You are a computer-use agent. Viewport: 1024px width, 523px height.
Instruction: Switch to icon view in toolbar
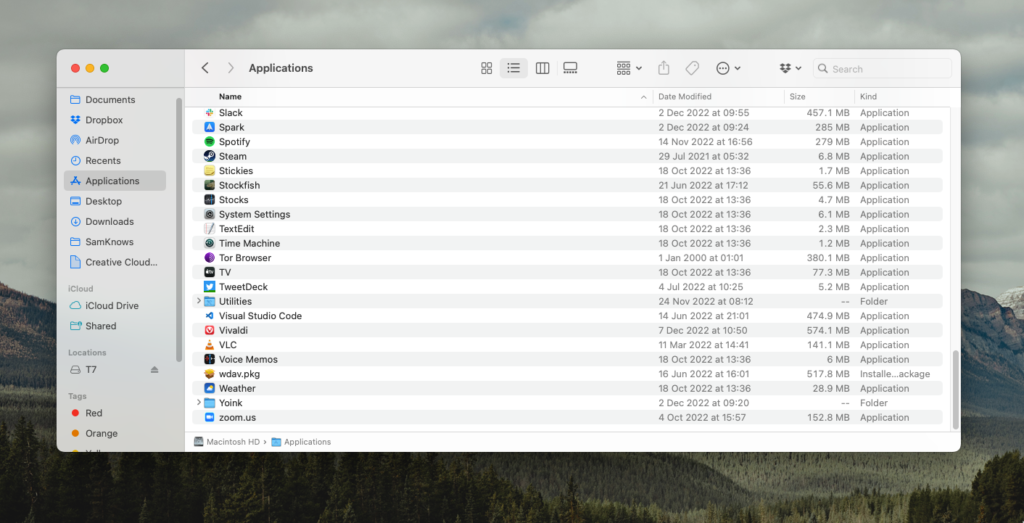point(486,69)
